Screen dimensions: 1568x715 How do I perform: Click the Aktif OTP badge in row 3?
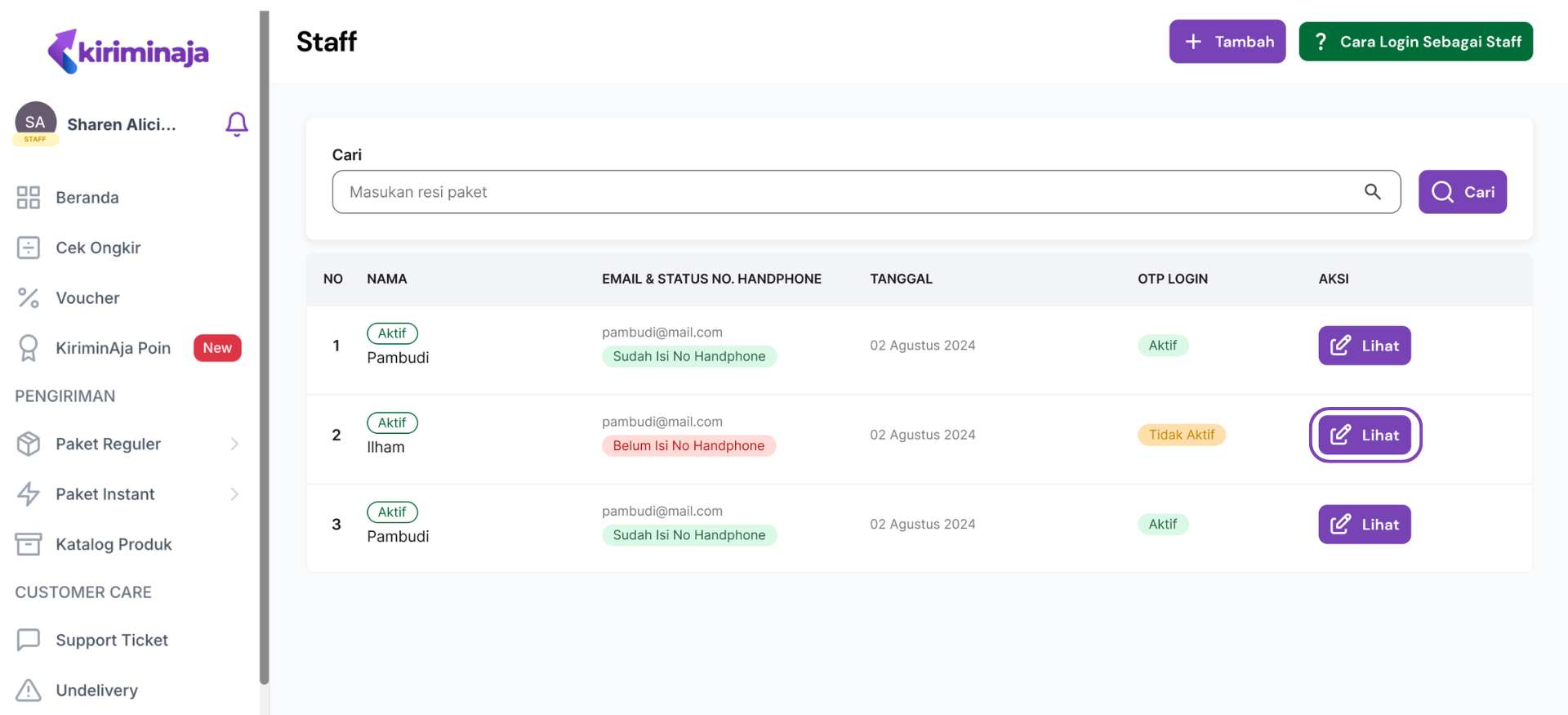(1163, 525)
